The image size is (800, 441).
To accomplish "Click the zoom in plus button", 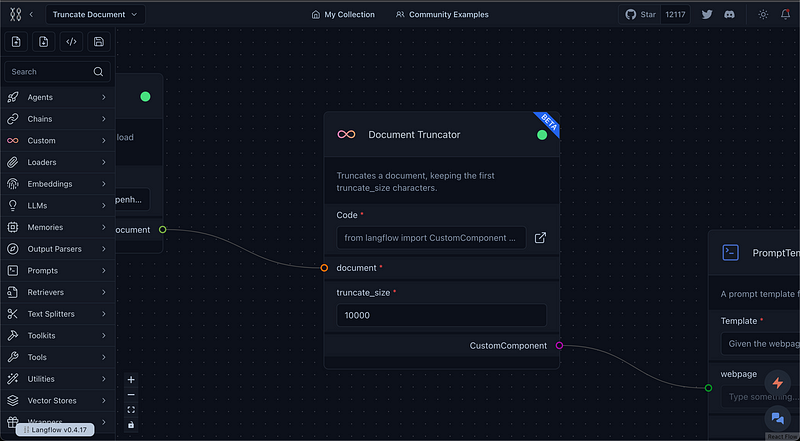I will click(x=131, y=380).
